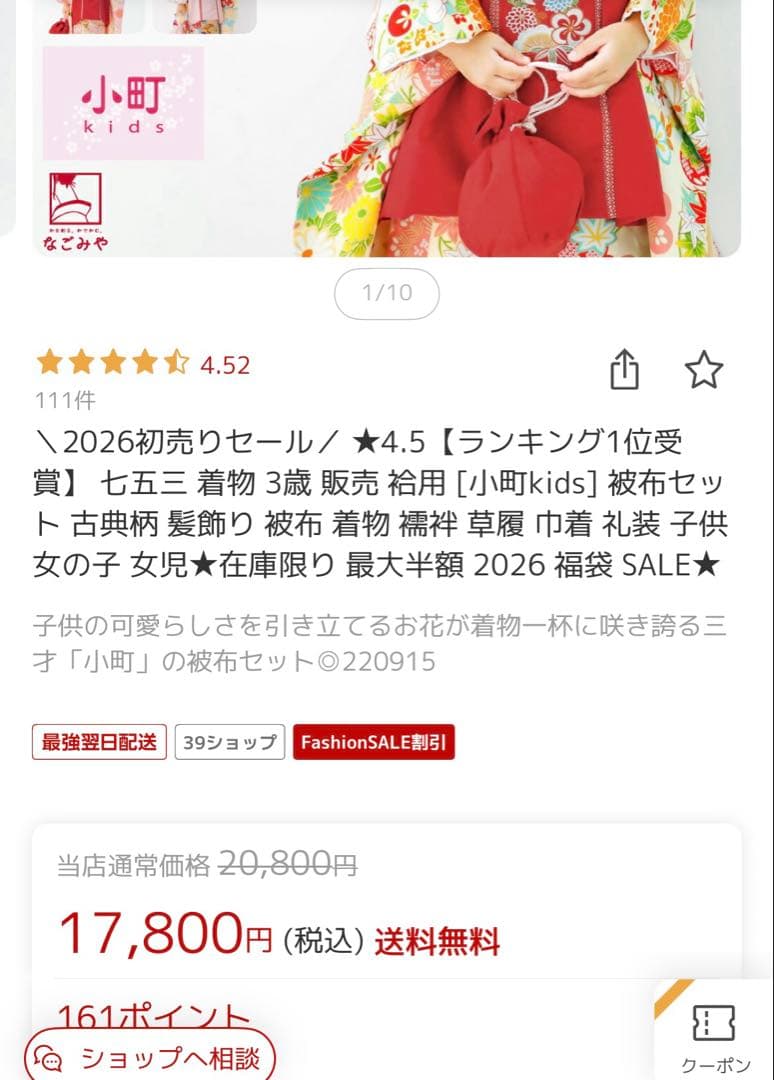Image resolution: width=774 pixels, height=1080 pixels.
Task: Select the 39ショップ badge
Action: pos(229,742)
